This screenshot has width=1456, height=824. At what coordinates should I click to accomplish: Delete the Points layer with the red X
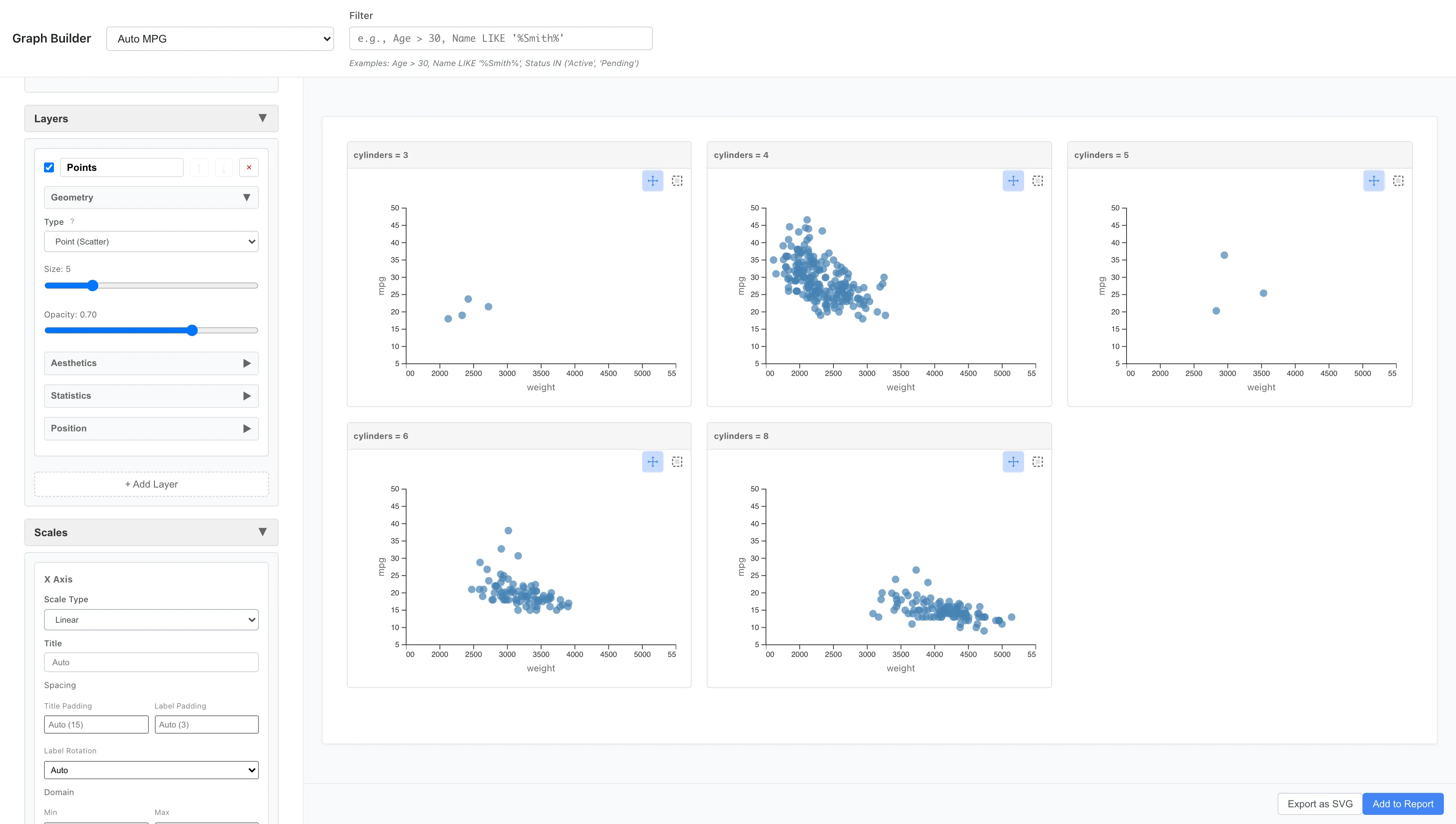coord(249,167)
